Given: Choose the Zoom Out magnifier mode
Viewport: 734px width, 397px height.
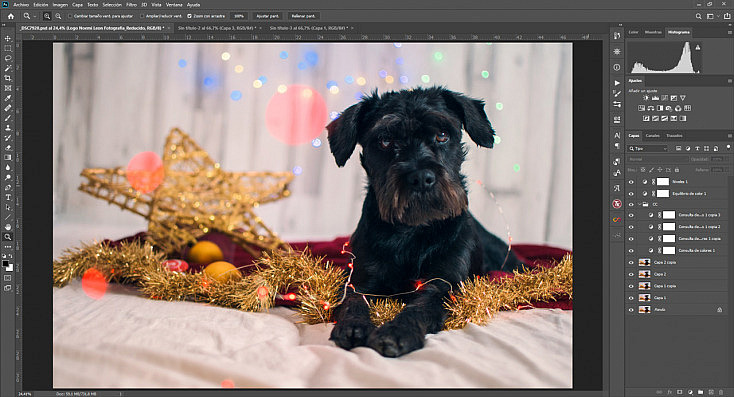Looking at the screenshot, I should [x=58, y=16].
